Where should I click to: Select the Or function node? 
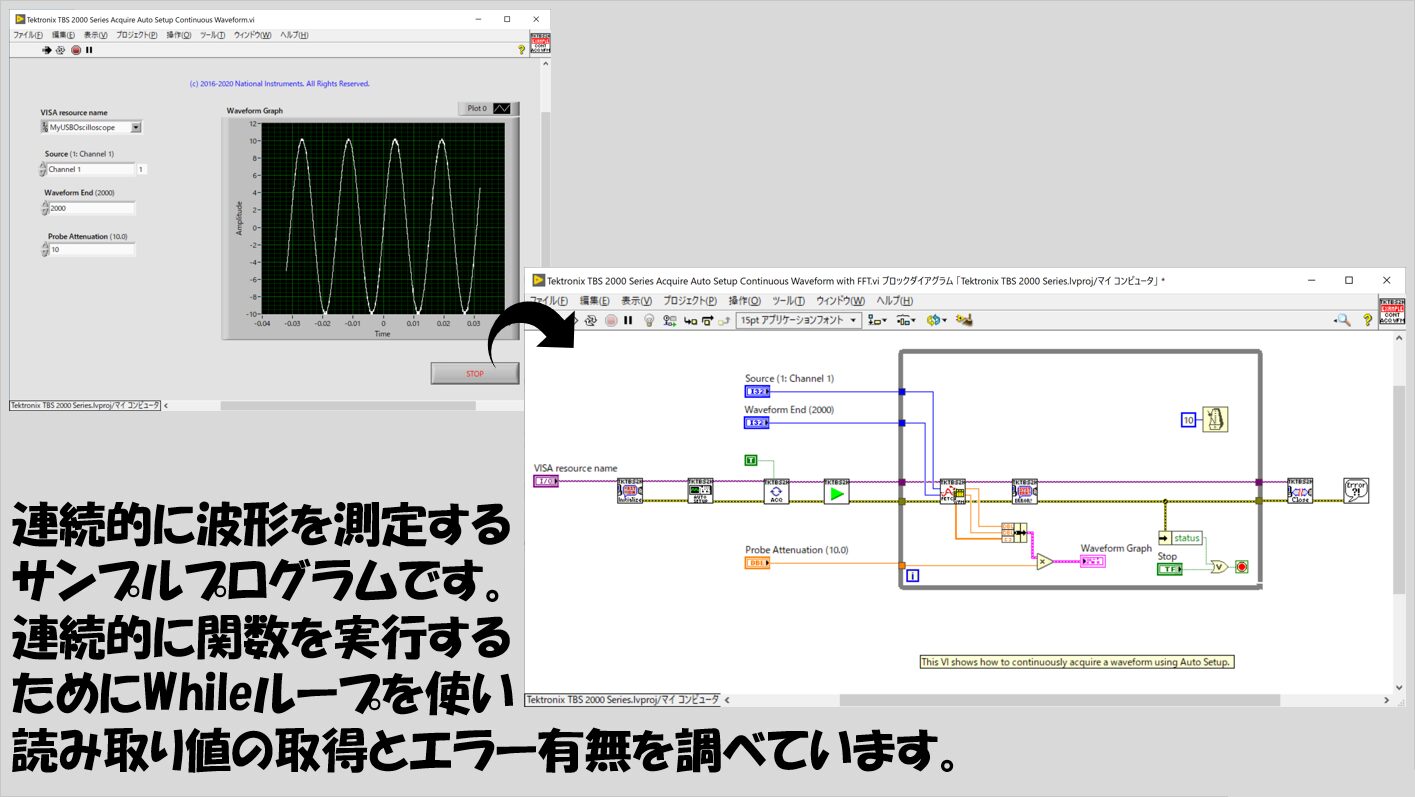[x=1218, y=567]
